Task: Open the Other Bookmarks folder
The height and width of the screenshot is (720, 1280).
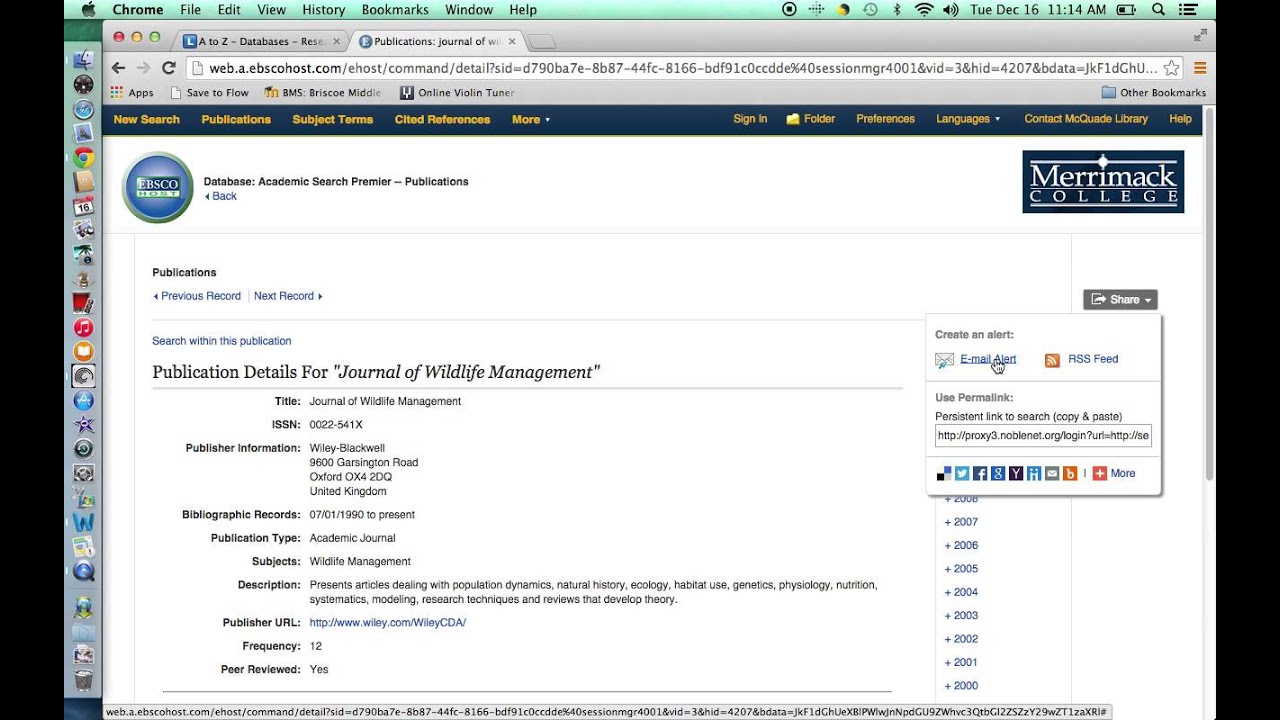Action: tap(1153, 92)
